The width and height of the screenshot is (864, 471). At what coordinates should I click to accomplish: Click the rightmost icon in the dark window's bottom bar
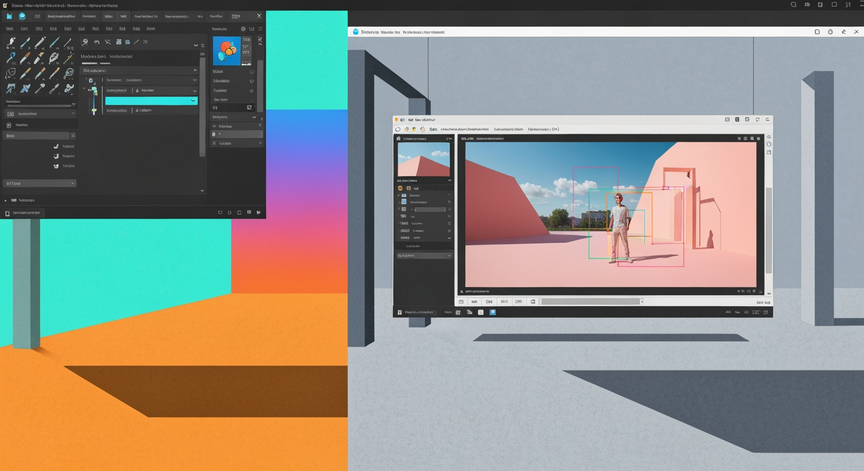pos(258,213)
